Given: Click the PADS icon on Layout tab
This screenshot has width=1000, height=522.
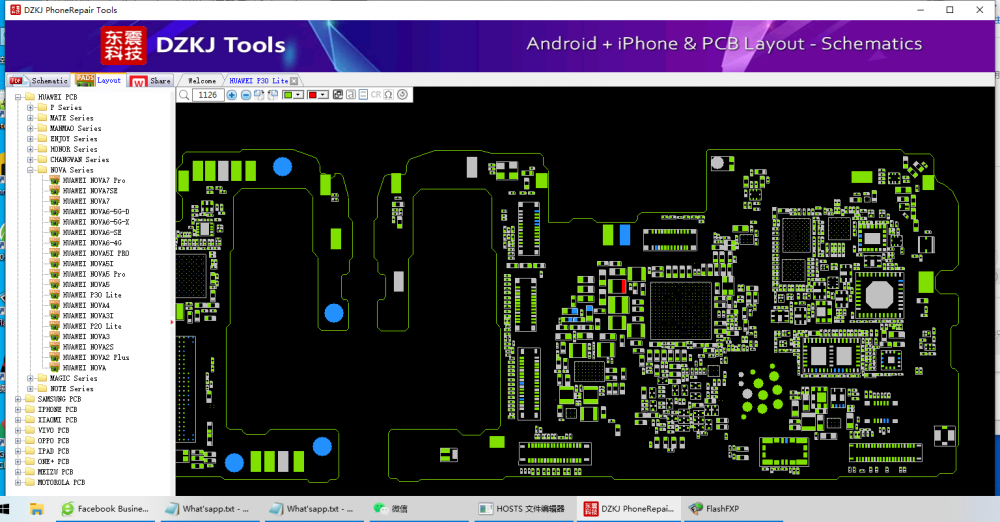Looking at the screenshot, I should [x=85, y=80].
